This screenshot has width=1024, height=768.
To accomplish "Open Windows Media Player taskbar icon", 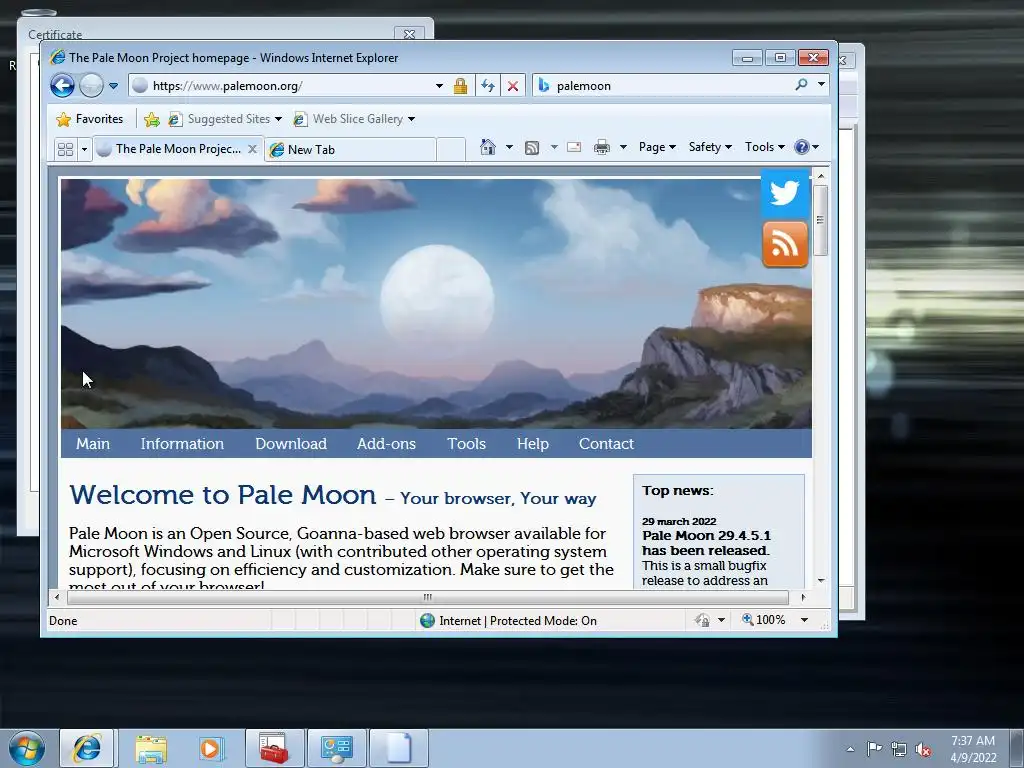I will click(212, 748).
